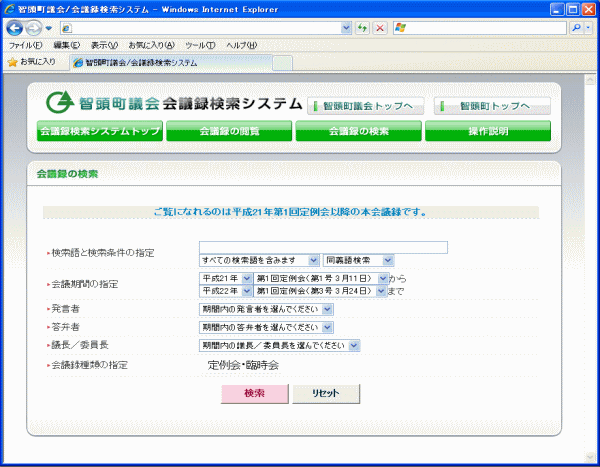
Task: Go to 智頭町トップへ
Action: pos(492,106)
